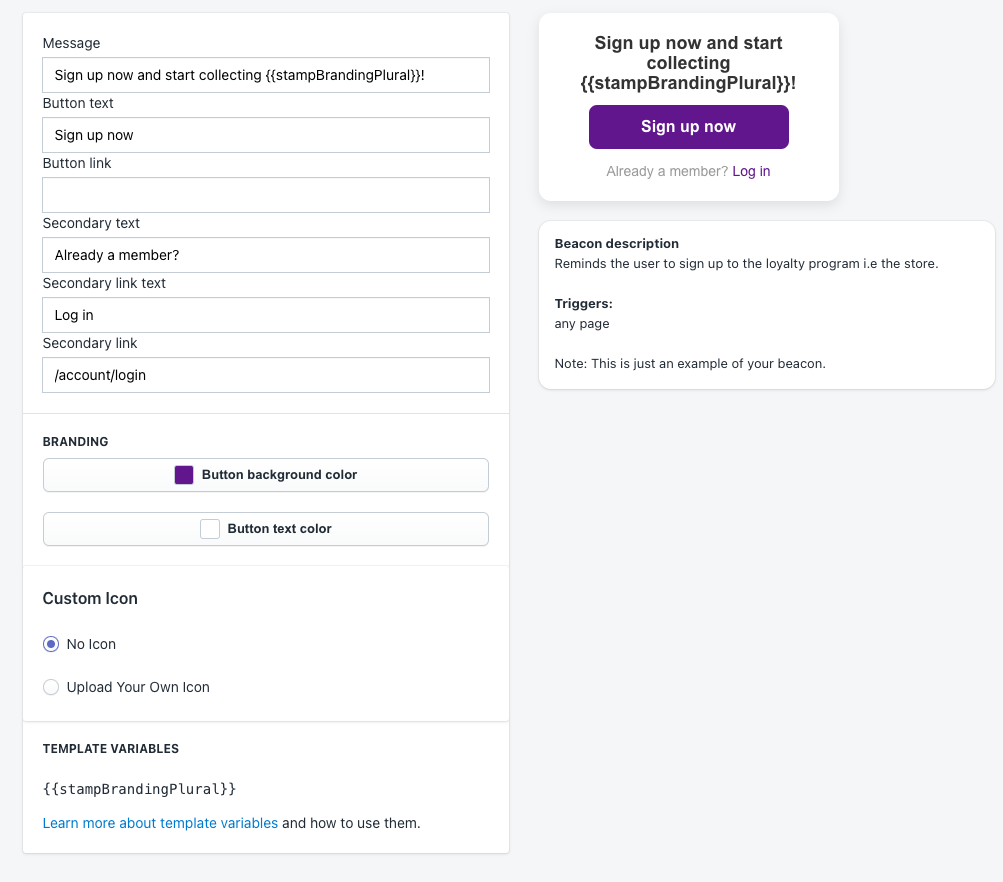Click the beacon preview headline text
The image size is (1003, 882).
click(x=688, y=63)
